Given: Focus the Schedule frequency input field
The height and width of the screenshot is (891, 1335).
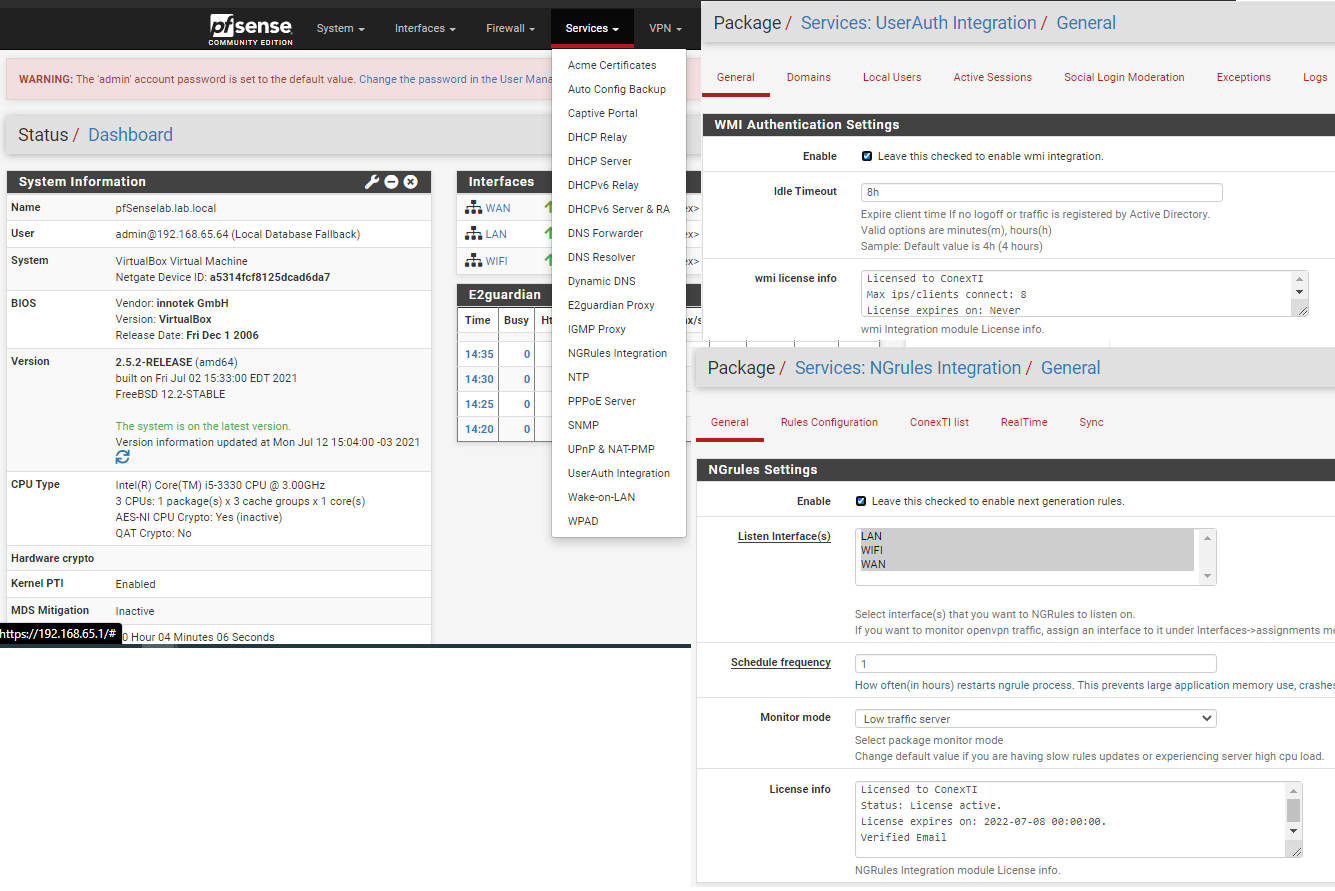Looking at the screenshot, I should [1035, 664].
